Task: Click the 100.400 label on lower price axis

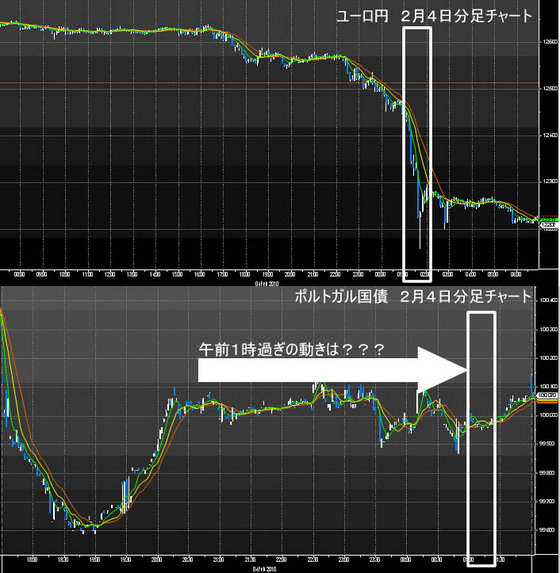Action: (x=548, y=301)
